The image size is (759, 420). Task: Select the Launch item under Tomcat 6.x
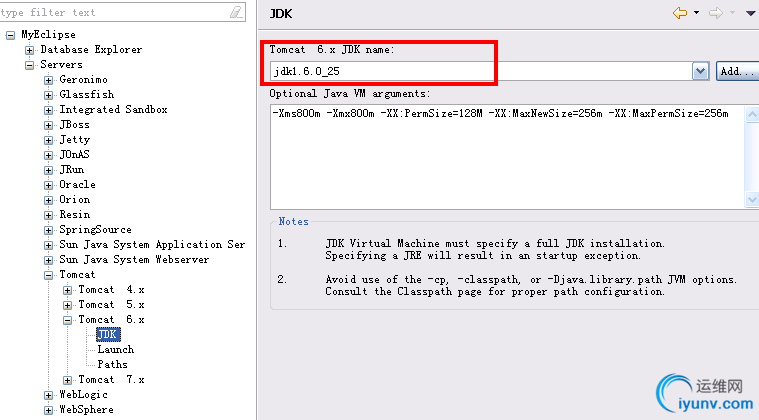point(116,349)
